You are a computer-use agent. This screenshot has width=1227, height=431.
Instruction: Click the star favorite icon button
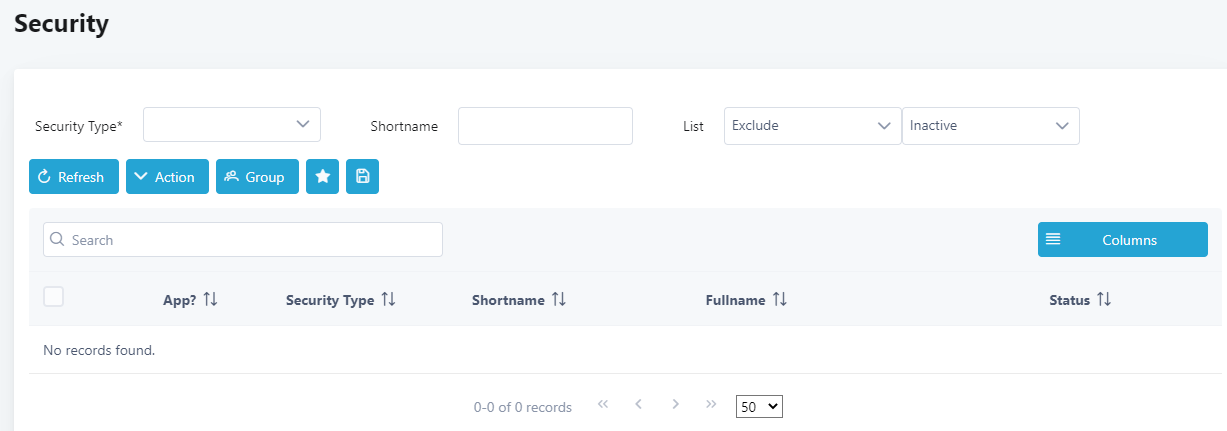point(322,177)
